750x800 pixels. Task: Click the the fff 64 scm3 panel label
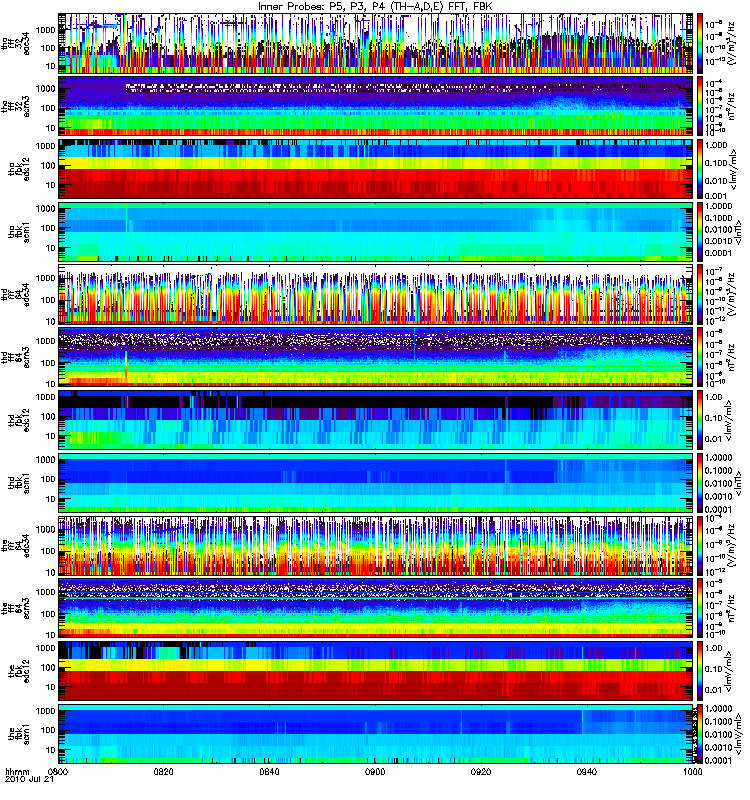(x=15, y=608)
